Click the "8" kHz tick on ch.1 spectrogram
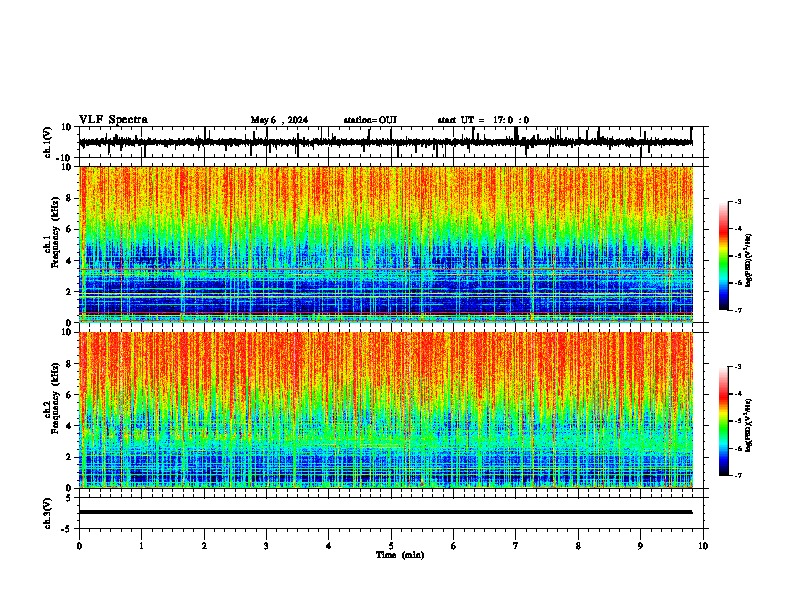Viewport: 792px width, 612px height. click(x=69, y=198)
